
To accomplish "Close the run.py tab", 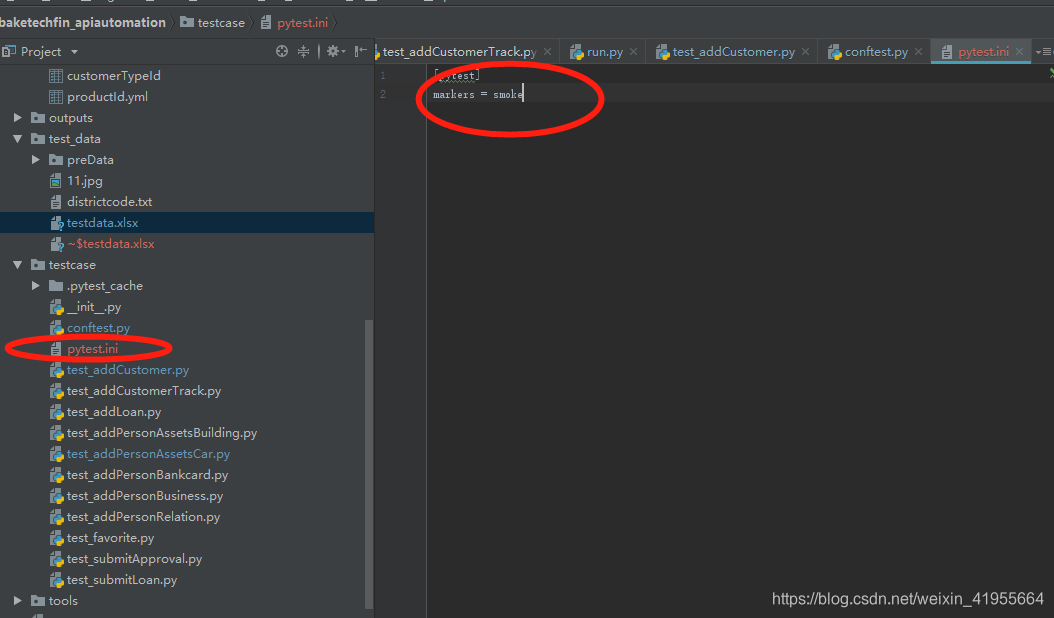I will tap(633, 52).
